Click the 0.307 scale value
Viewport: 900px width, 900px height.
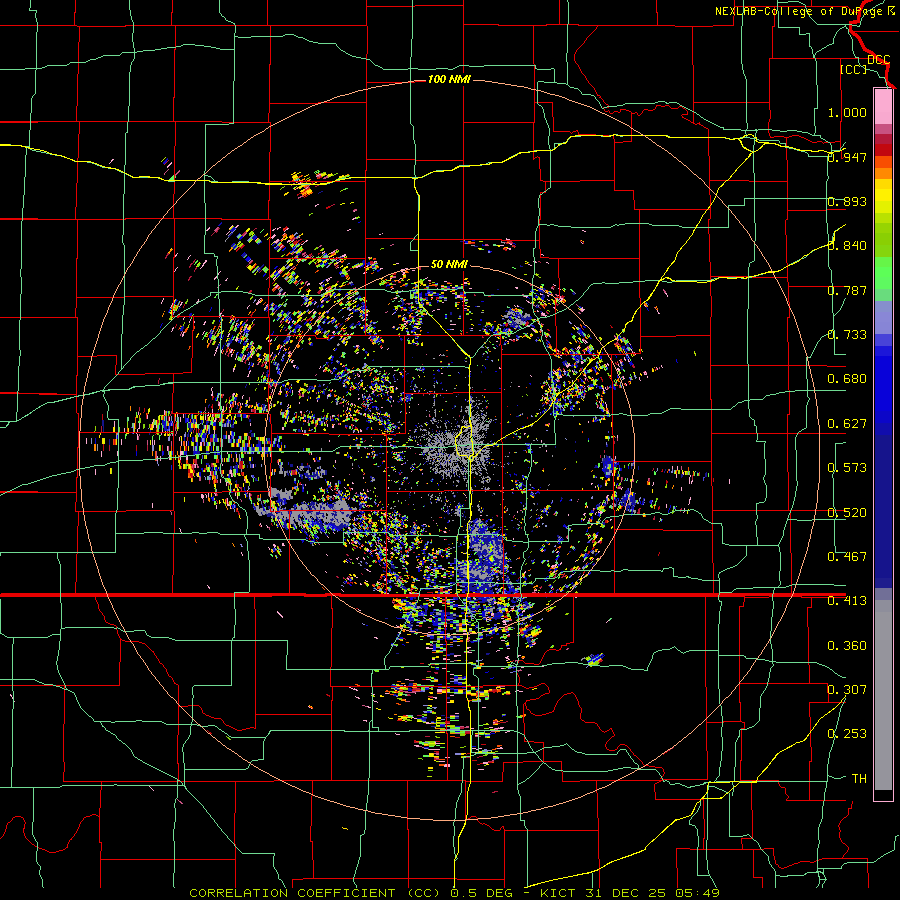[847, 689]
